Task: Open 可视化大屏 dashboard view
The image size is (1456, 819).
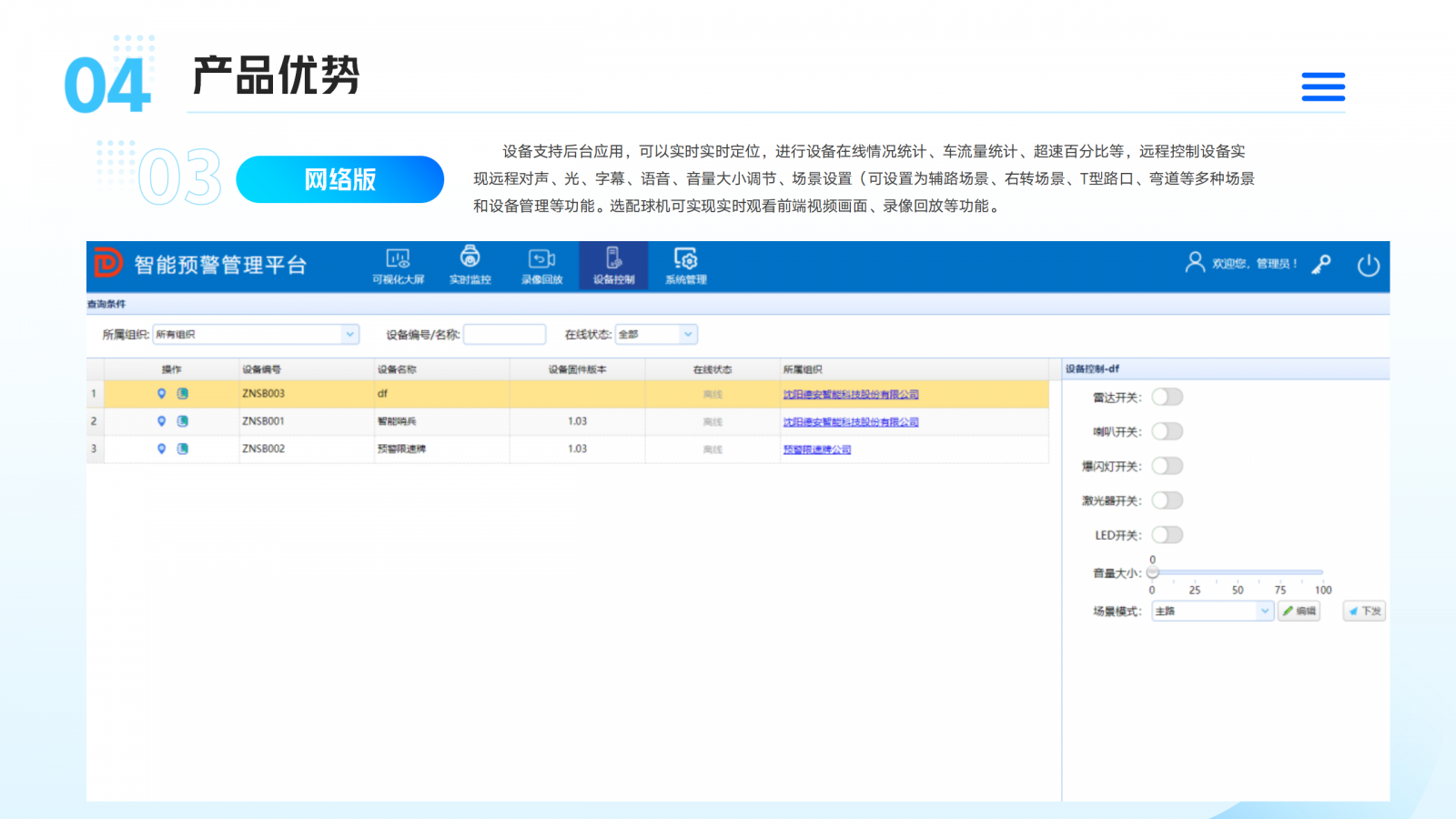Action: (x=398, y=267)
